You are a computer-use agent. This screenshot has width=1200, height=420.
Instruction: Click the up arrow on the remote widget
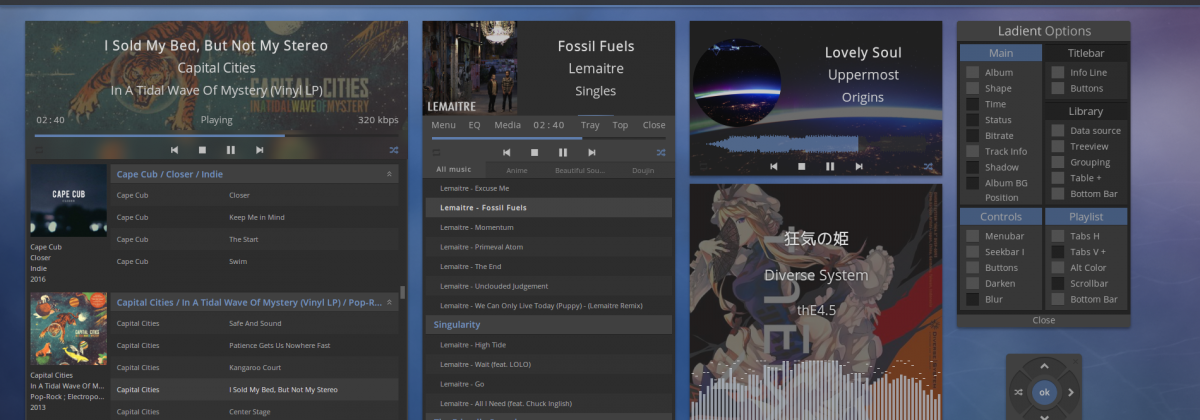pos(1044,366)
